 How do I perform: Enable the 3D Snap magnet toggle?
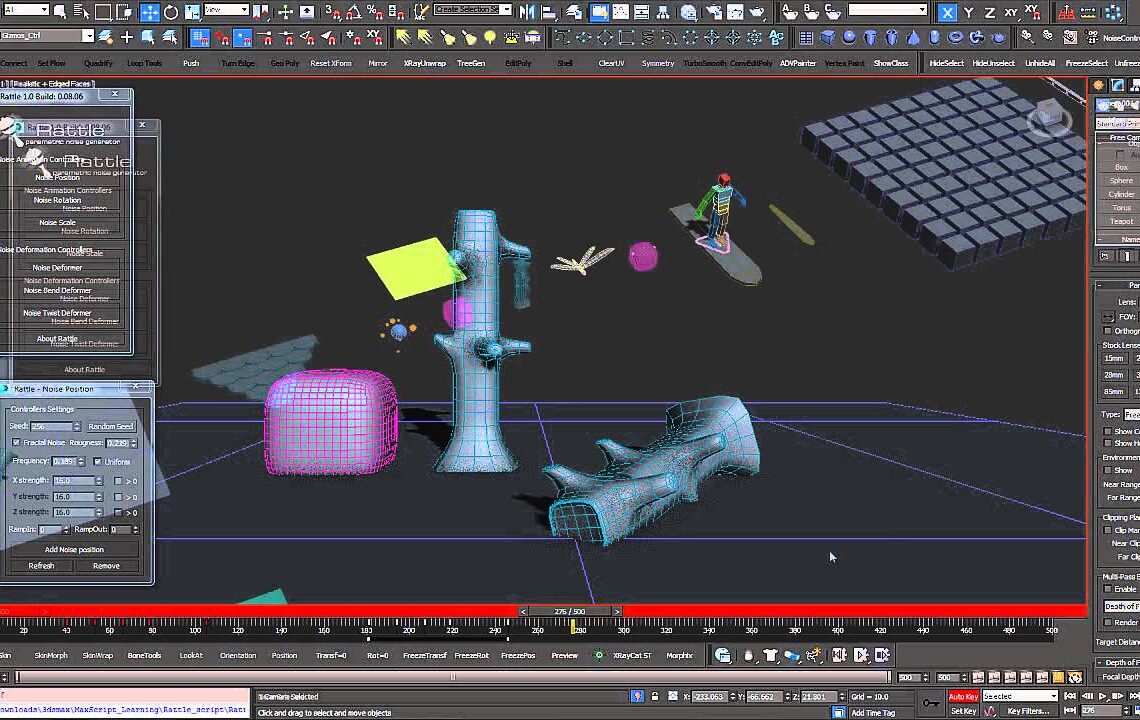click(332, 12)
